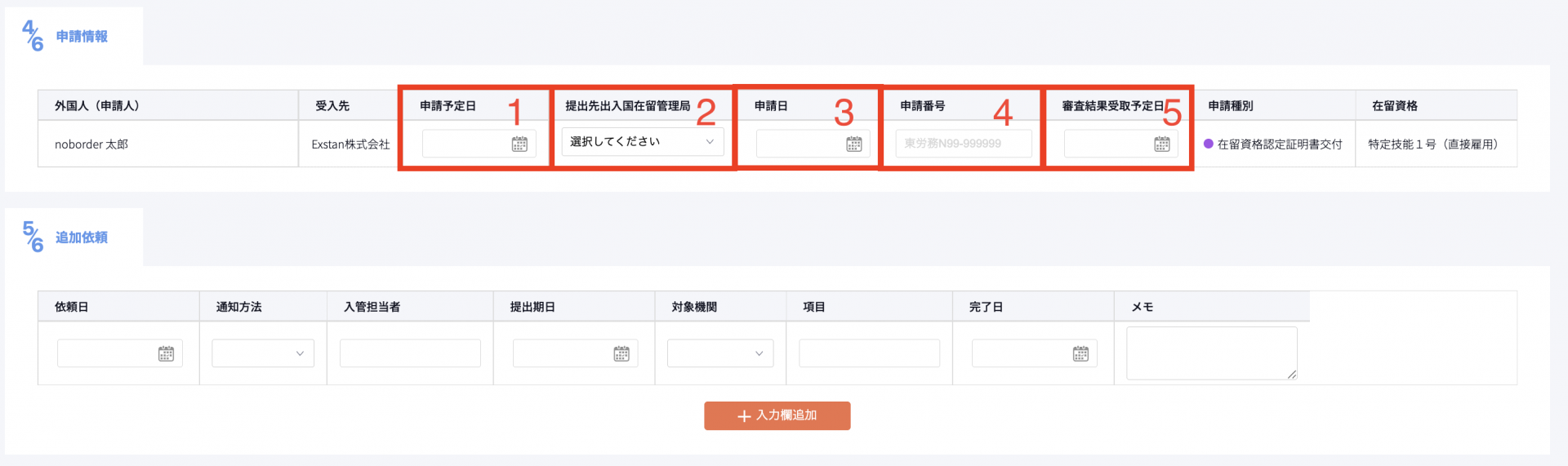Open calendar icon in 依頼日 column
Screen dimensions: 1568x466
point(166,353)
